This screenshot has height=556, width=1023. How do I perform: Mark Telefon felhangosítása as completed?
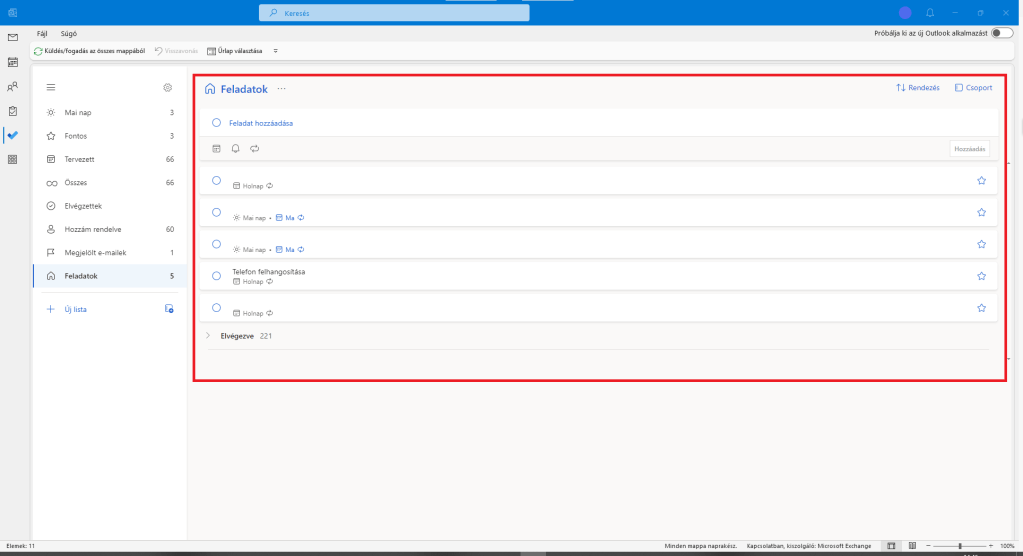coord(216,275)
